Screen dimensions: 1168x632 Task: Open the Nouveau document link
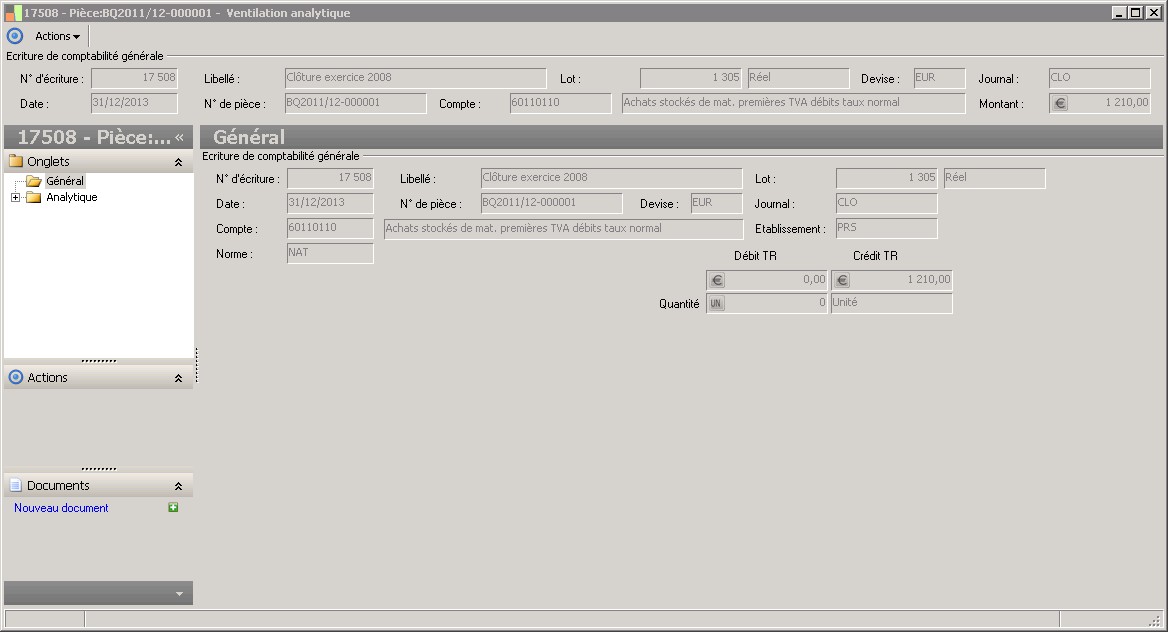tap(61, 508)
